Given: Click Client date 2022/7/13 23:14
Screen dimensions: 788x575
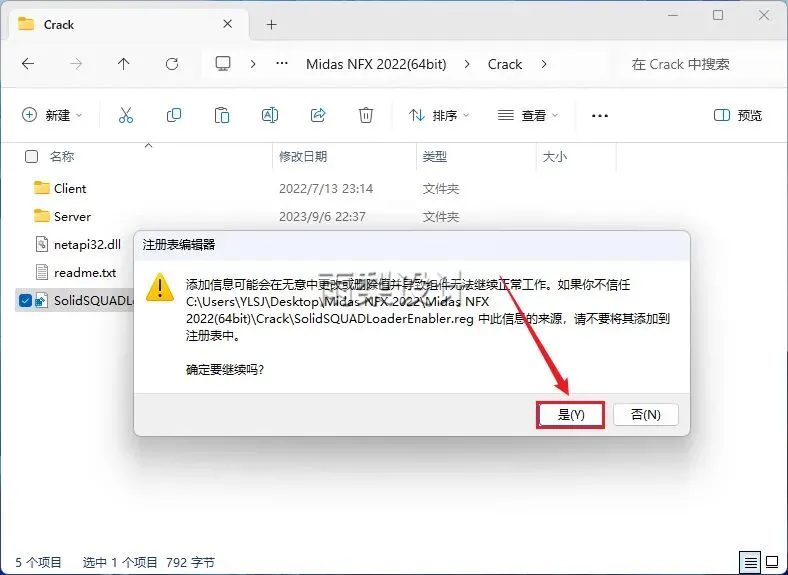Looking at the screenshot, I should (326, 189).
